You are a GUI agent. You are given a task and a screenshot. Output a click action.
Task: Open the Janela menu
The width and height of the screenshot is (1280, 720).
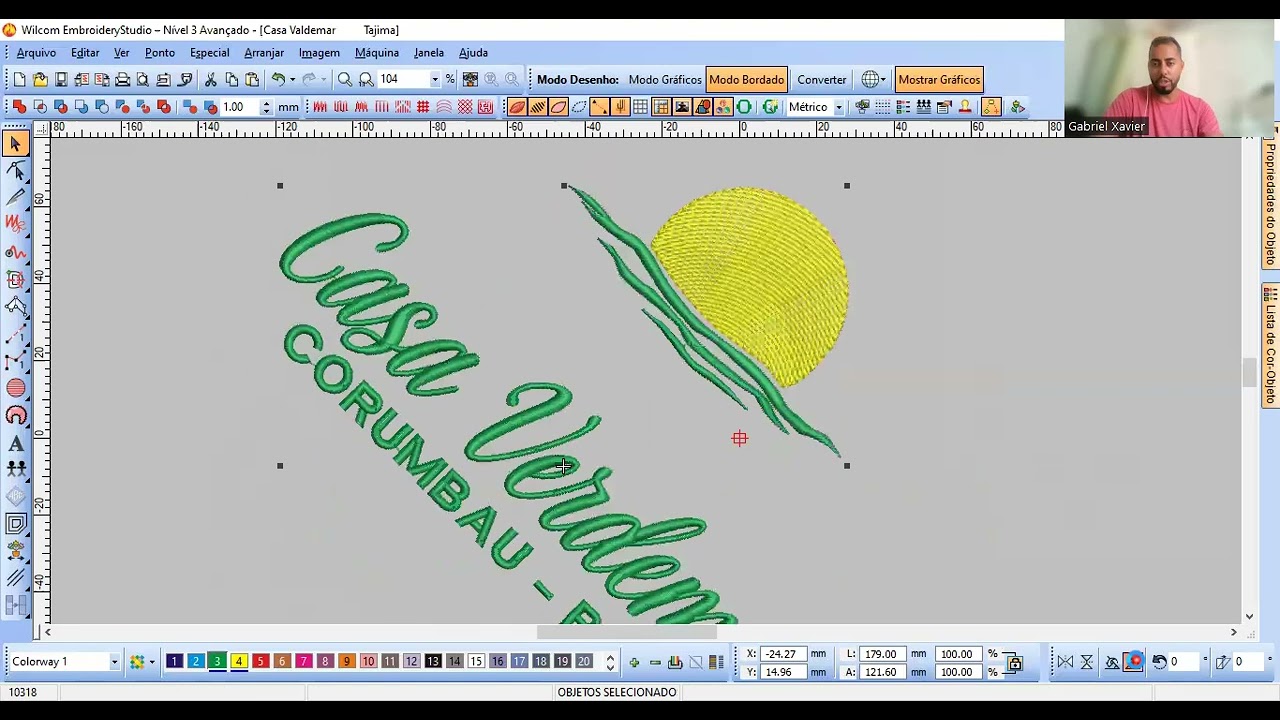(429, 53)
